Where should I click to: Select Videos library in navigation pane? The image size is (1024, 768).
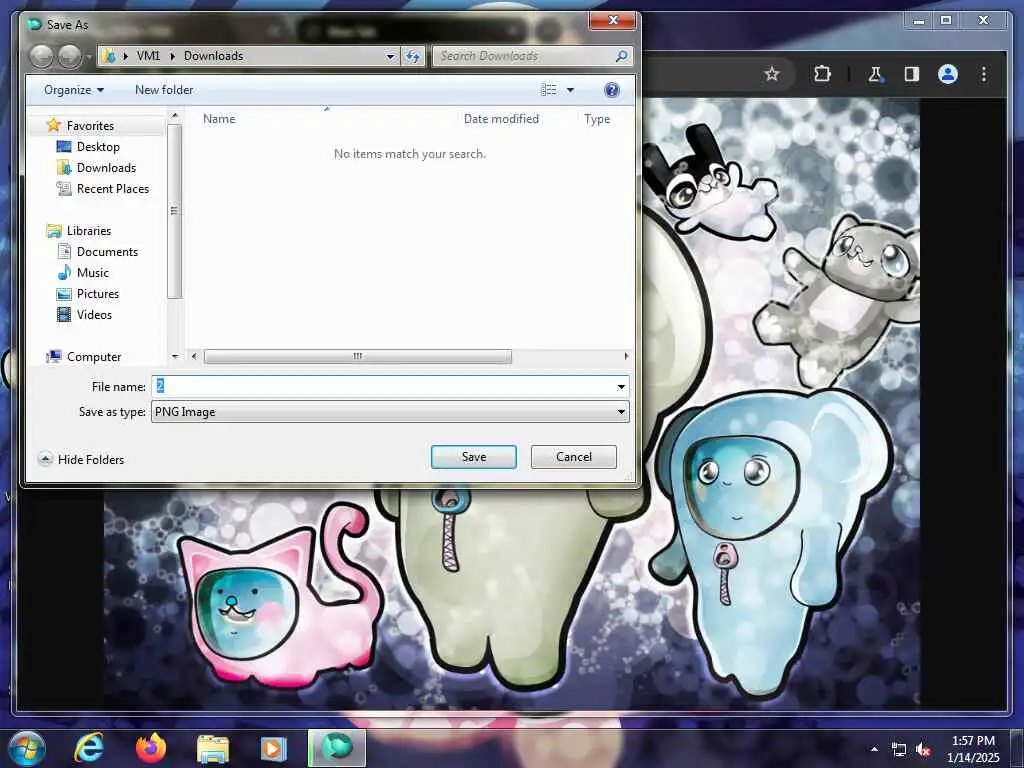pyautogui.click(x=94, y=315)
